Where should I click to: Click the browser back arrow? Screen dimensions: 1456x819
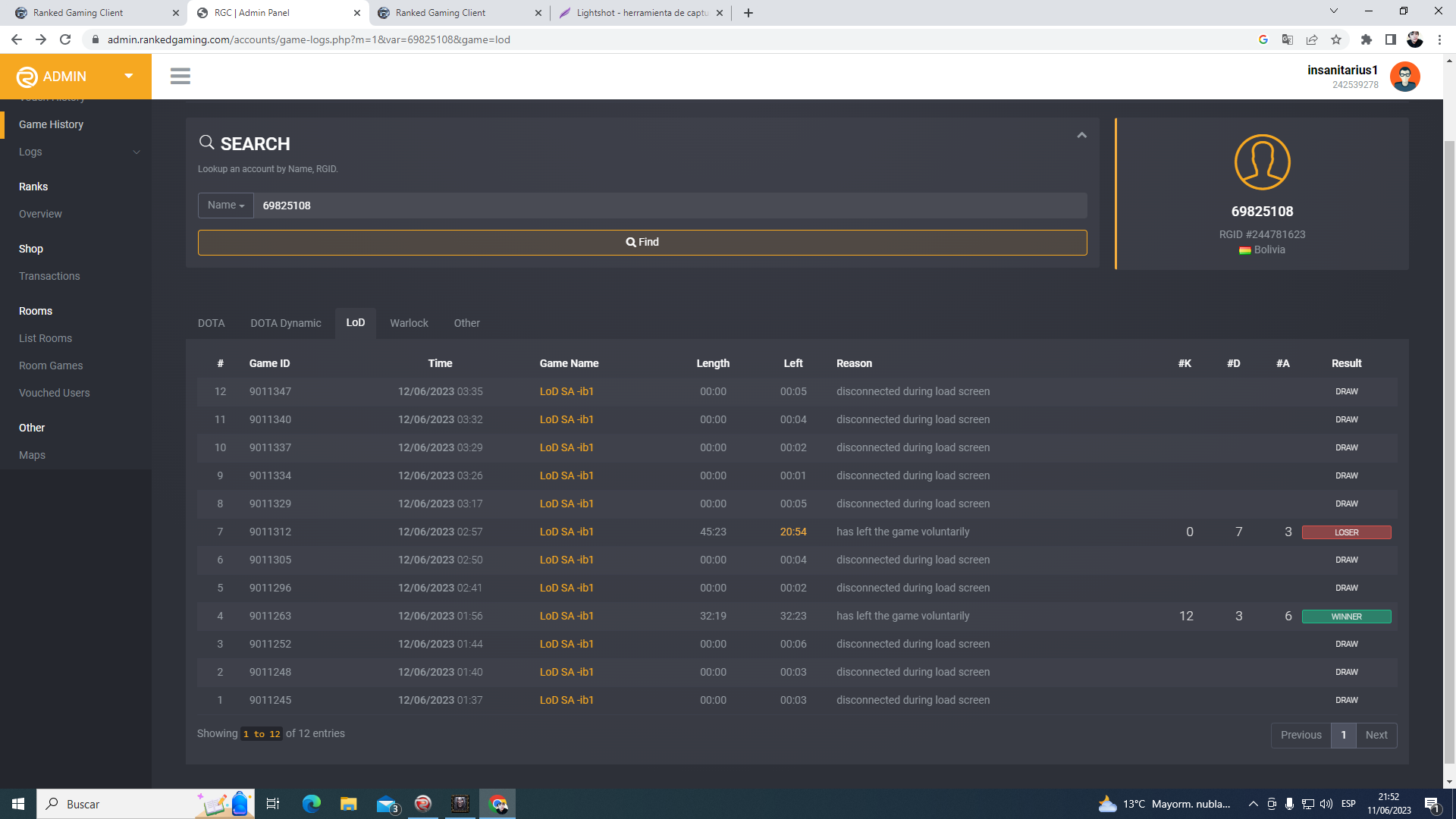click(x=17, y=39)
